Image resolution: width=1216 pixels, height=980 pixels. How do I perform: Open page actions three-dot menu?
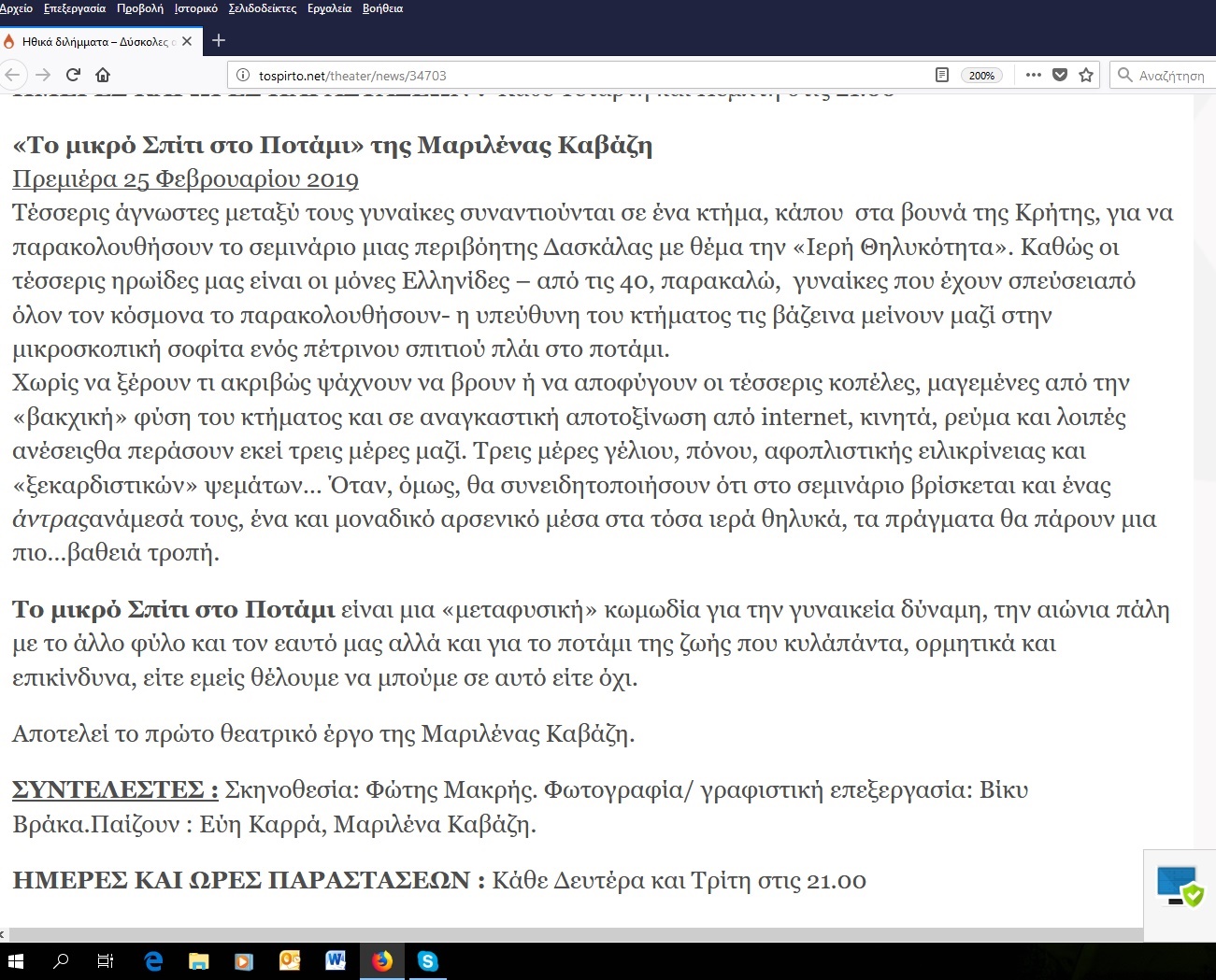(x=1033, y=75)
